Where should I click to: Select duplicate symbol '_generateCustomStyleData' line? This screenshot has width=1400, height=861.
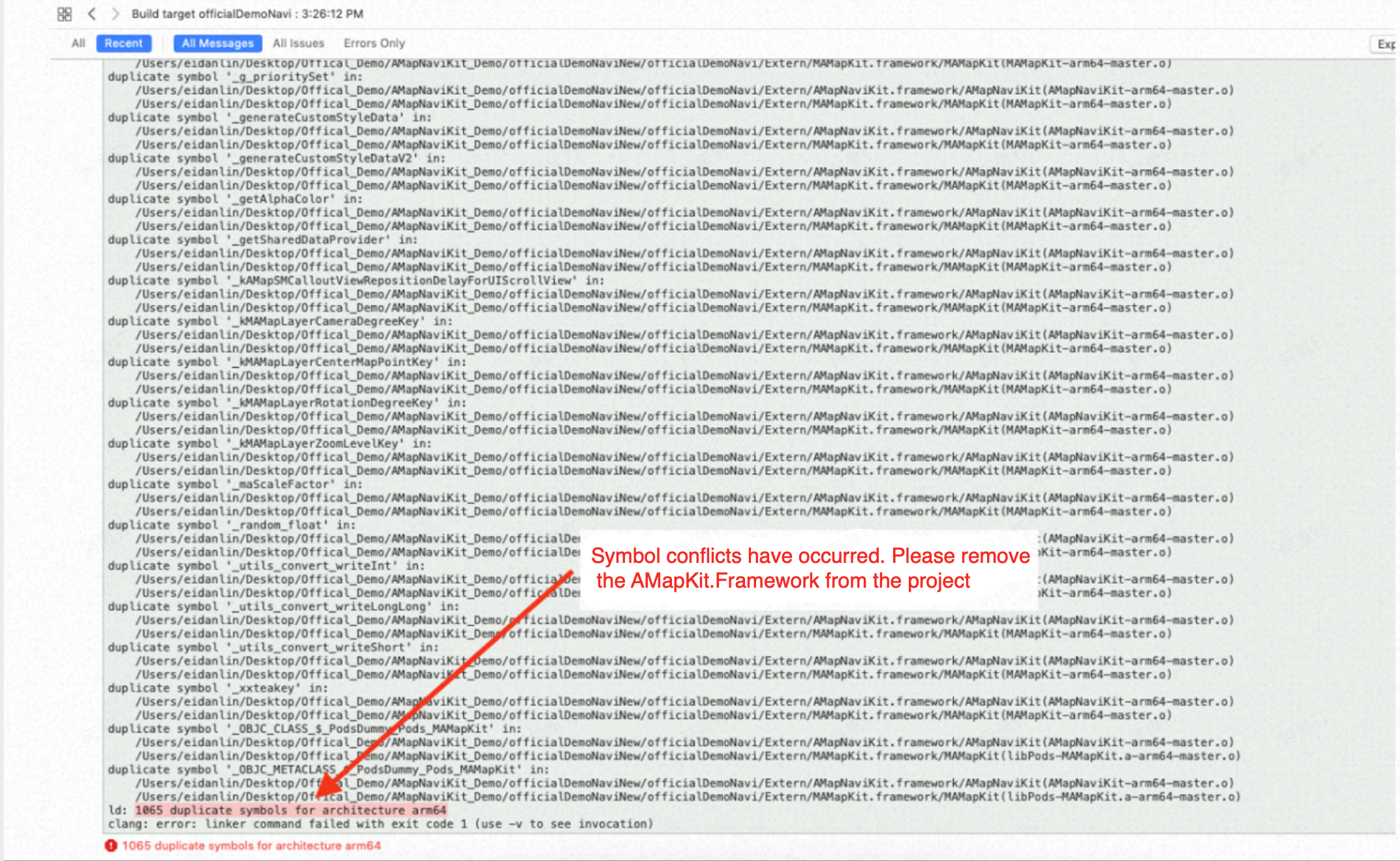click(269, 117)
